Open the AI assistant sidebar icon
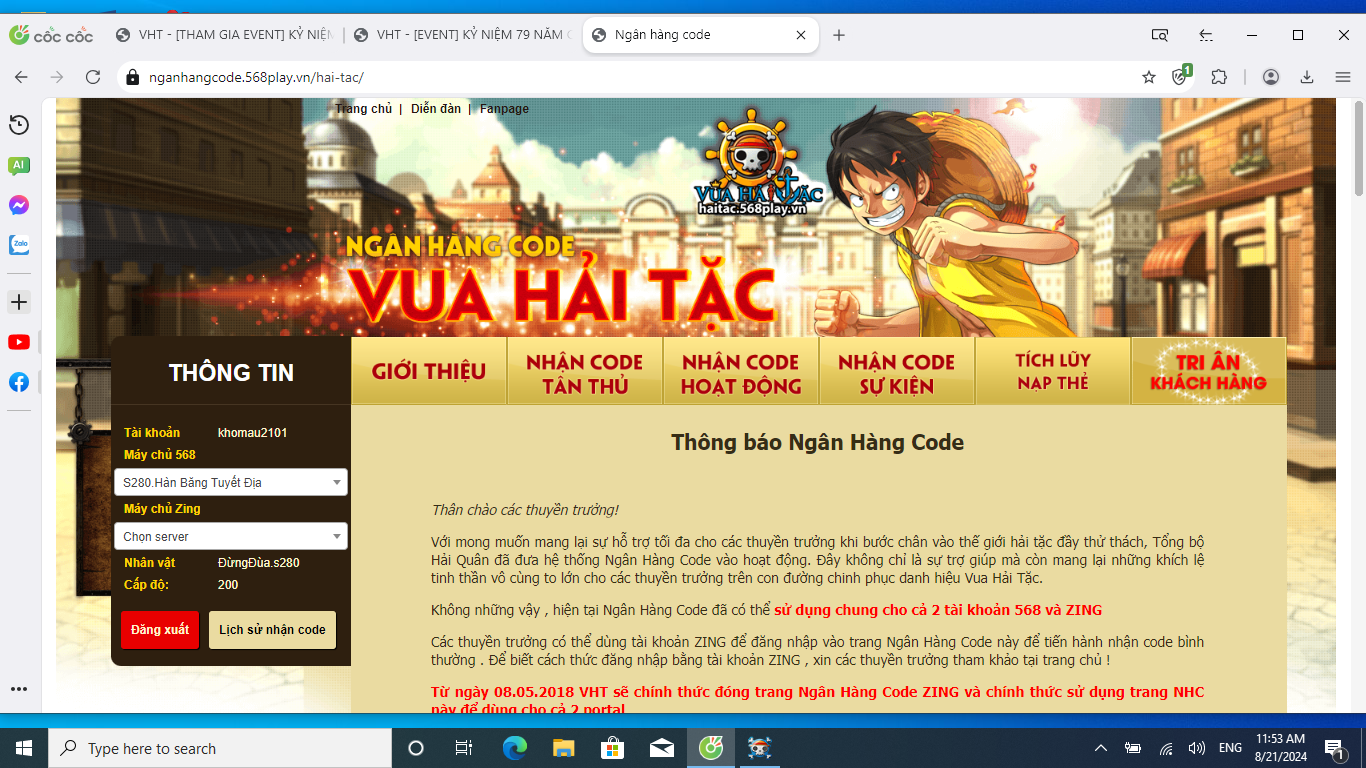Screen dimensions: 1366x768 coord(19,166)
